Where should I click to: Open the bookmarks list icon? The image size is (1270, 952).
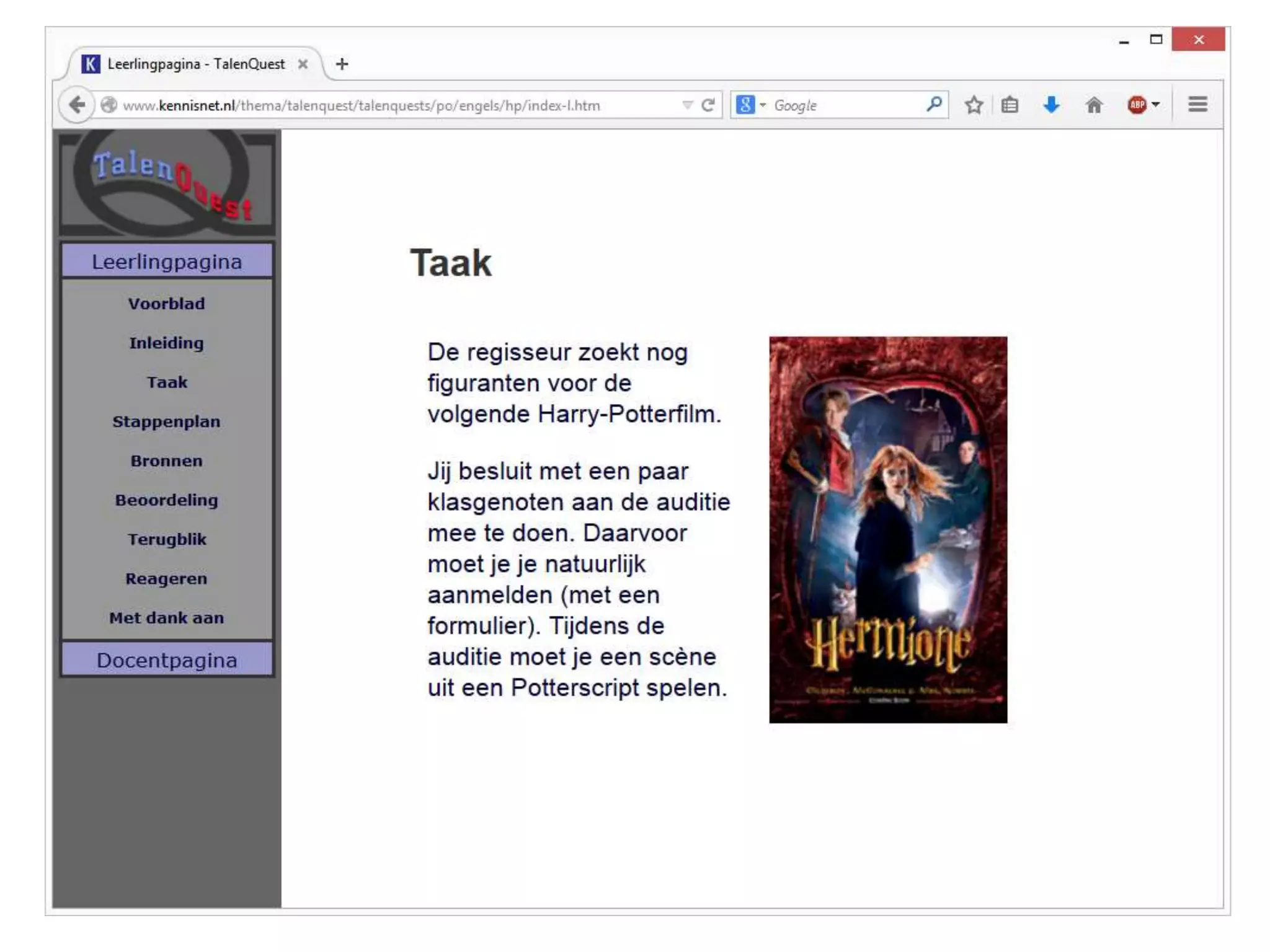1010,105
